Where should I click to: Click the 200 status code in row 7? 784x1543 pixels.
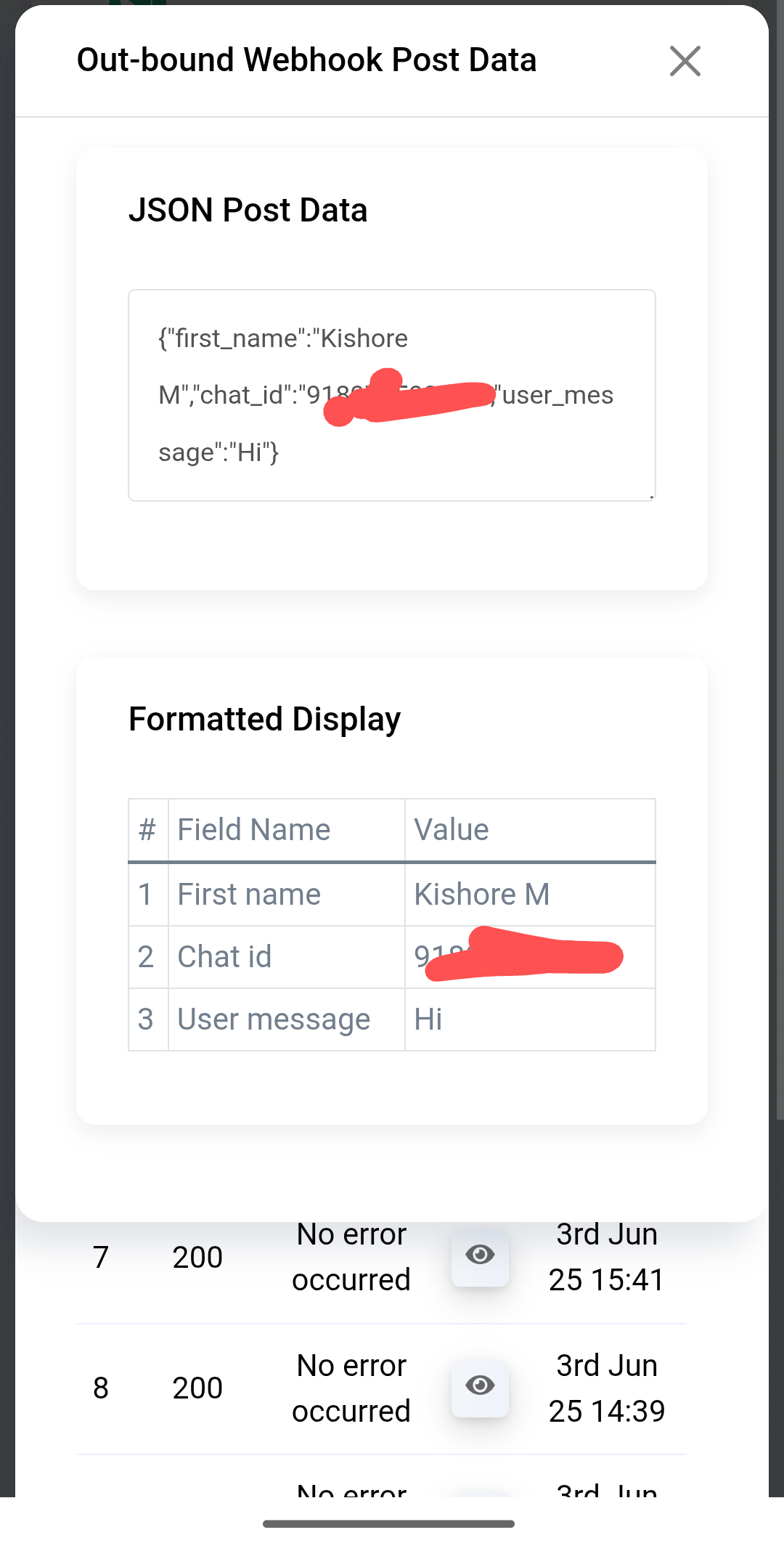197,1258
